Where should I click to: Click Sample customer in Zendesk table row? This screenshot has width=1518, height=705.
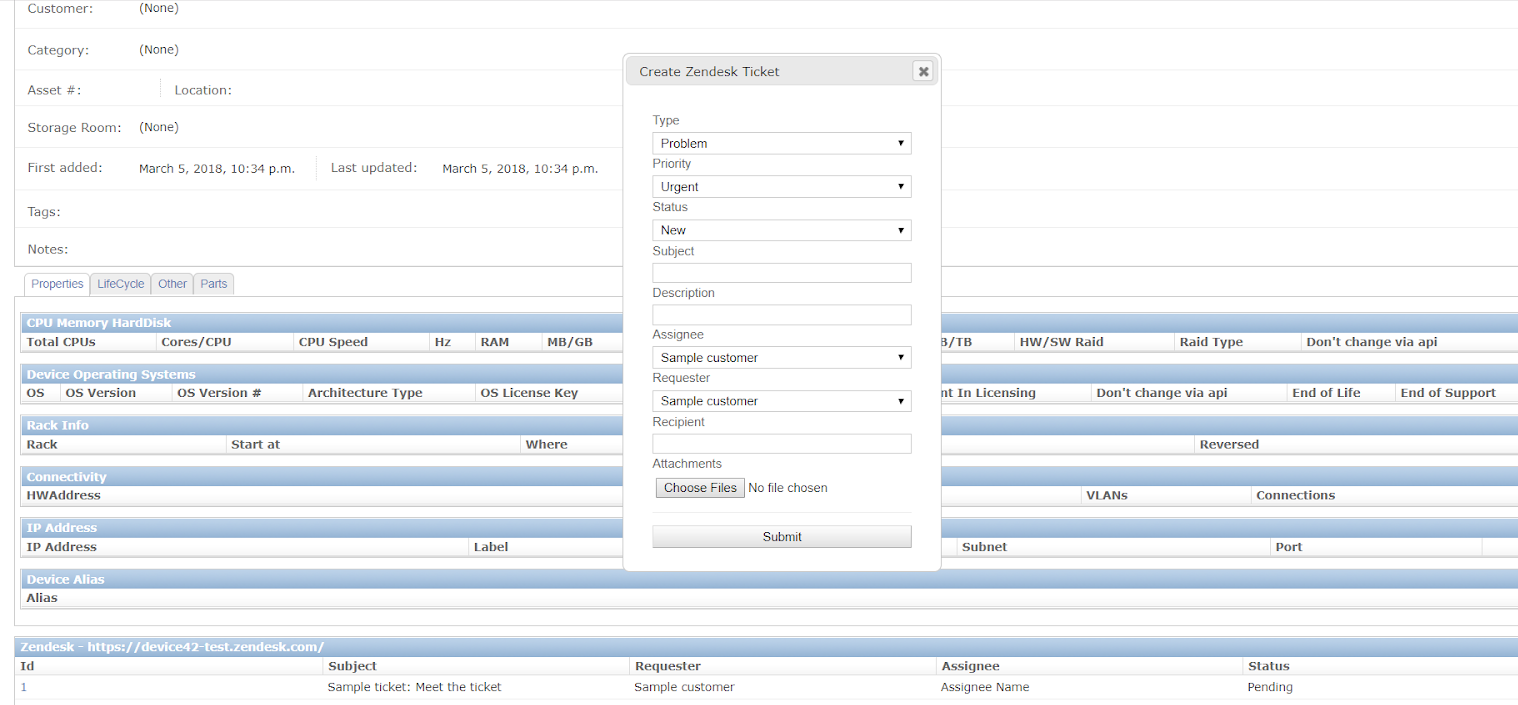tap(684, 687)
